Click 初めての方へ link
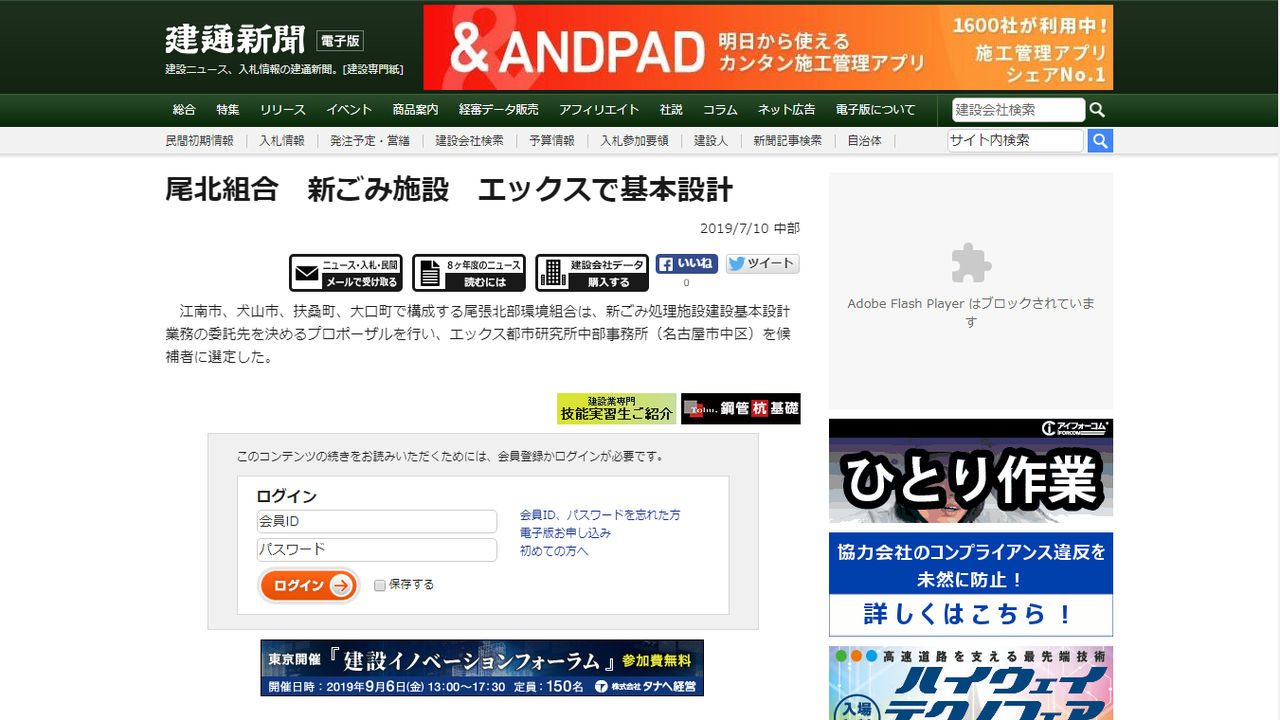 pyautogui.click(x=554, y=551)
